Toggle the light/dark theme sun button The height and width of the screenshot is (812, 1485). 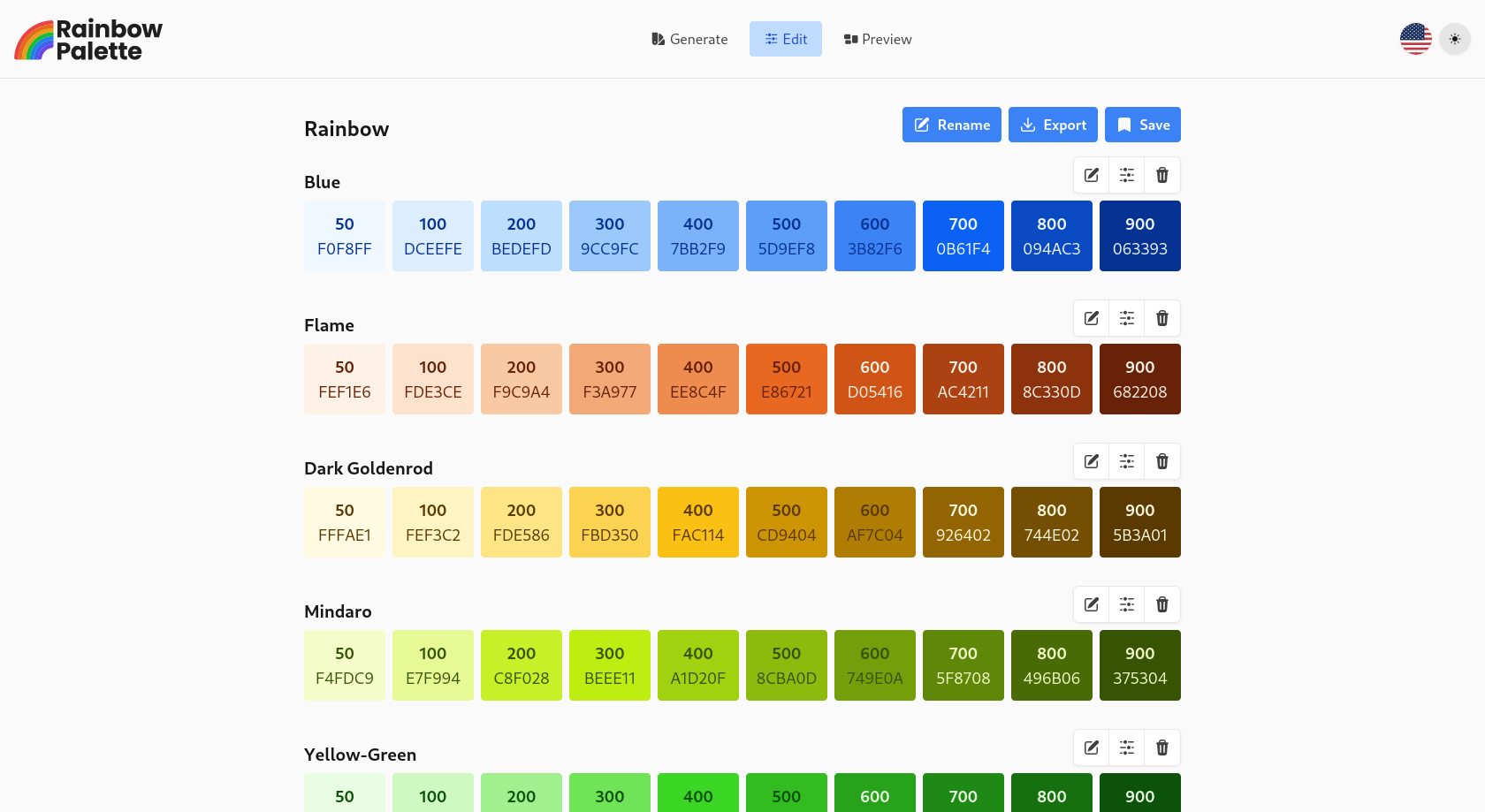click(x=1455, y=39)
